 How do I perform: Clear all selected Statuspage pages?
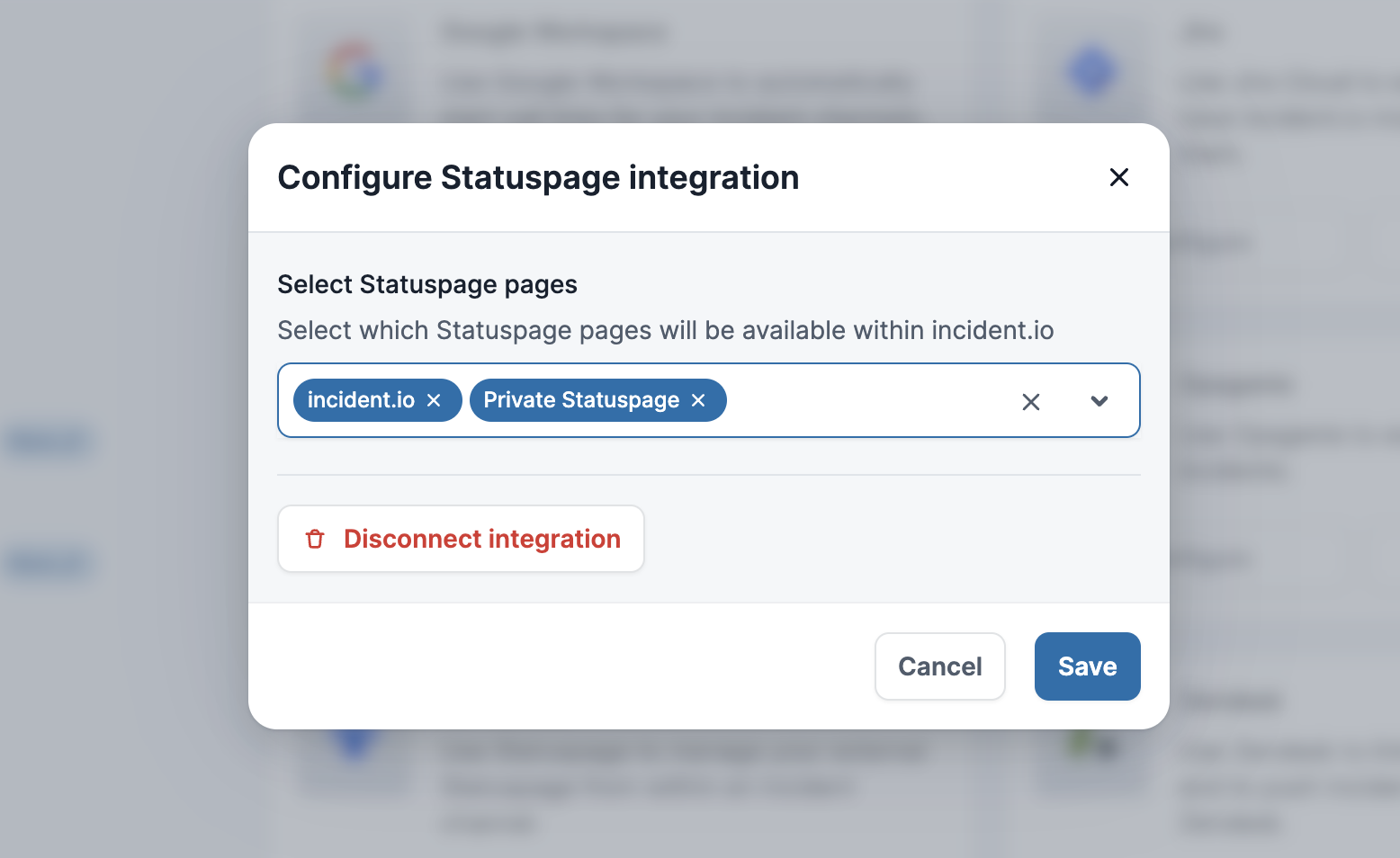point(1030,401)
